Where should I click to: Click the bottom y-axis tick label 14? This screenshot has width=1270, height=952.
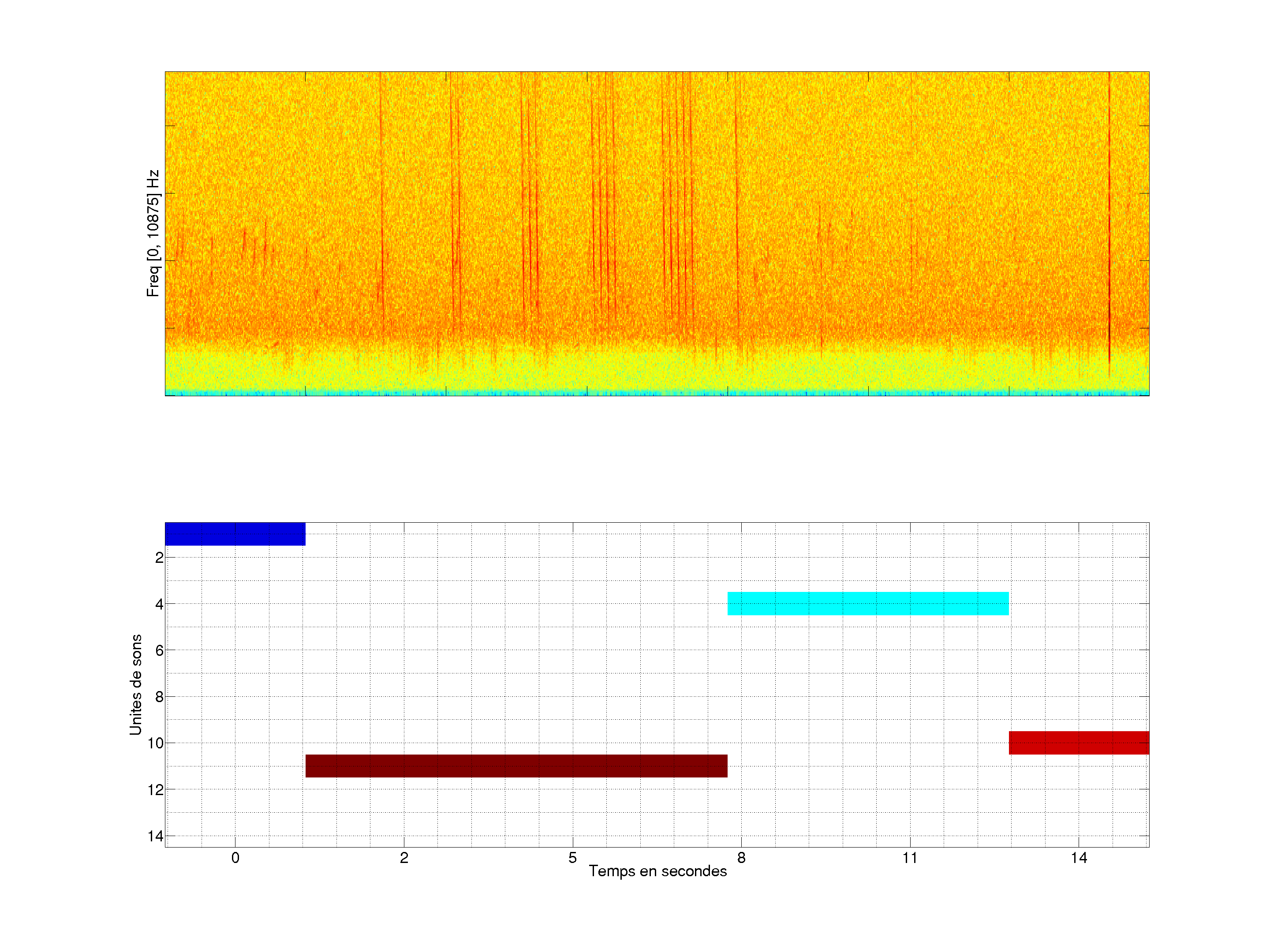(156, 836)
